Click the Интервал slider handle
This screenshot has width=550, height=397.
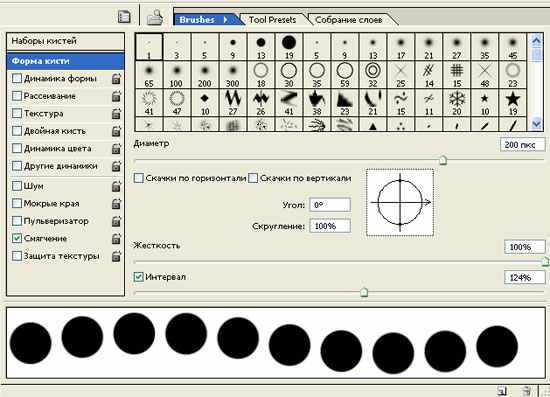tap(364, 292)
